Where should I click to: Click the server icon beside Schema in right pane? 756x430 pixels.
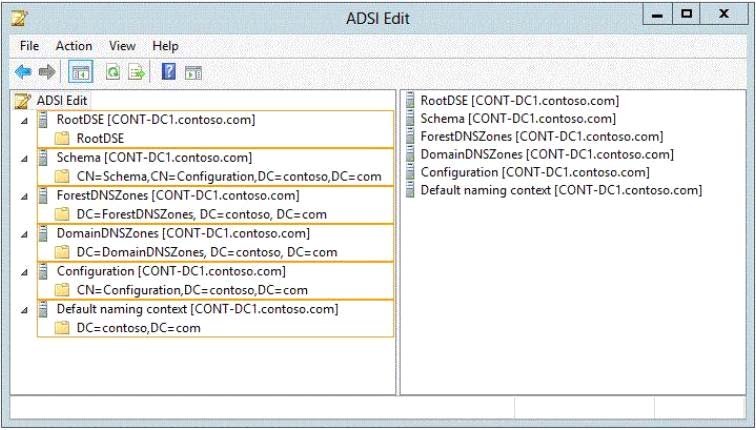(411, 119)
